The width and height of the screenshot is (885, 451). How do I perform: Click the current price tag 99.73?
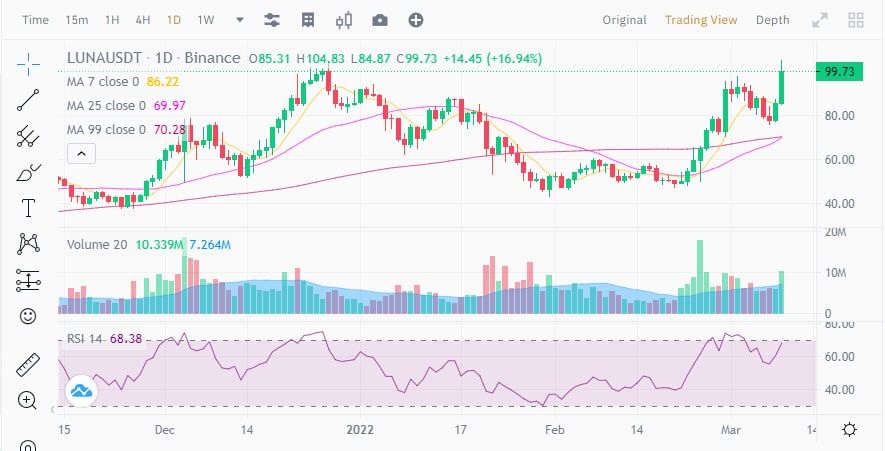(839, 72)
